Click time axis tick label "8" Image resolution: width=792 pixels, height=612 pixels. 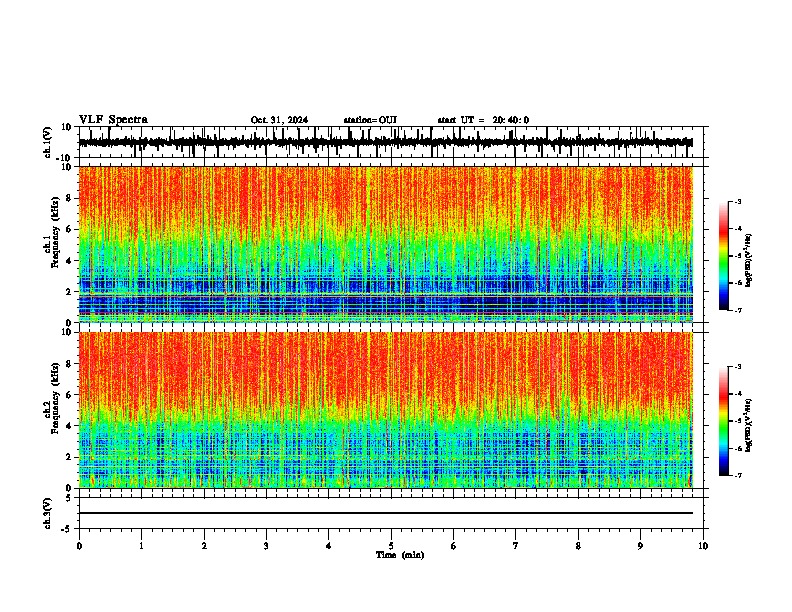[x=578, y=546]
